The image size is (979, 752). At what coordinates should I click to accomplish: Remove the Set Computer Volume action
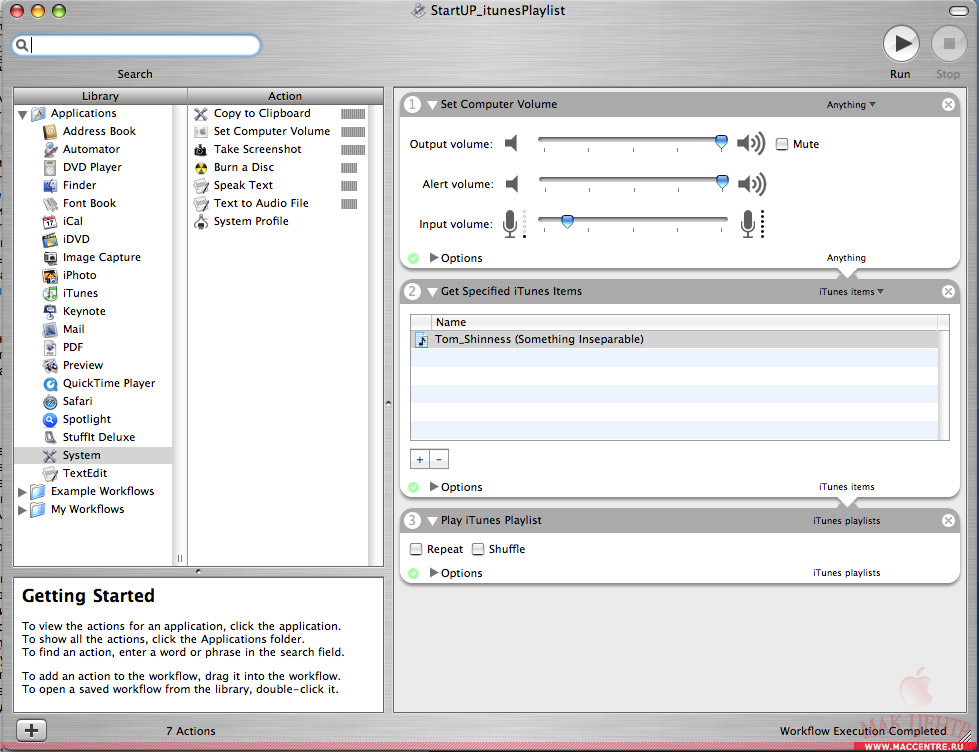(948, 105)
